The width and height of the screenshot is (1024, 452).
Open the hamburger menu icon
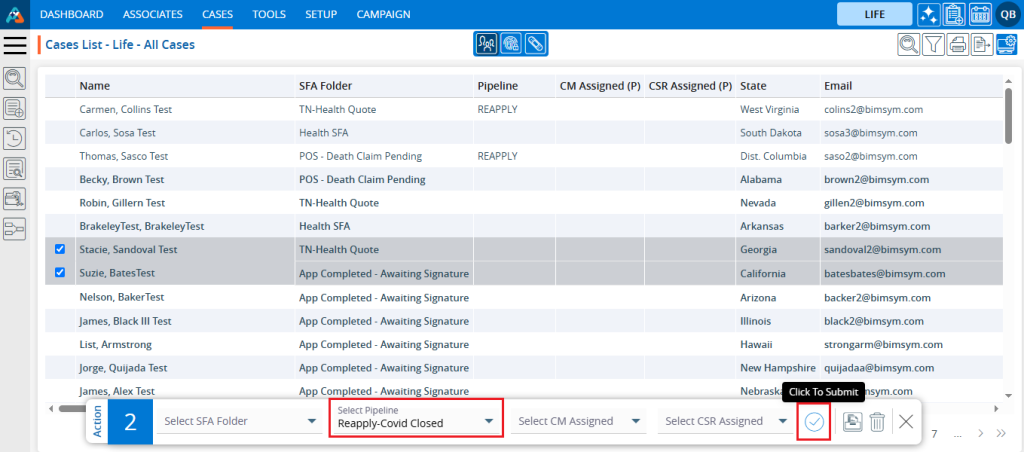pyautogui.click(x=15, y=45)
